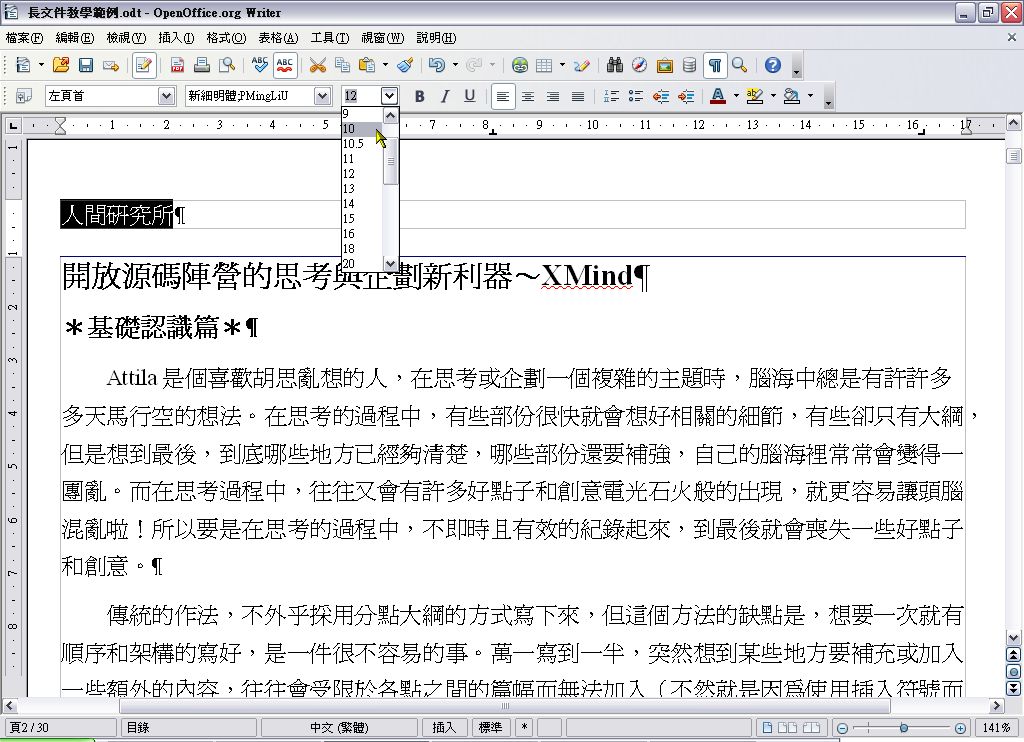
Task: Expand font name 新細明體 dropdown
Action: [323, 97]
